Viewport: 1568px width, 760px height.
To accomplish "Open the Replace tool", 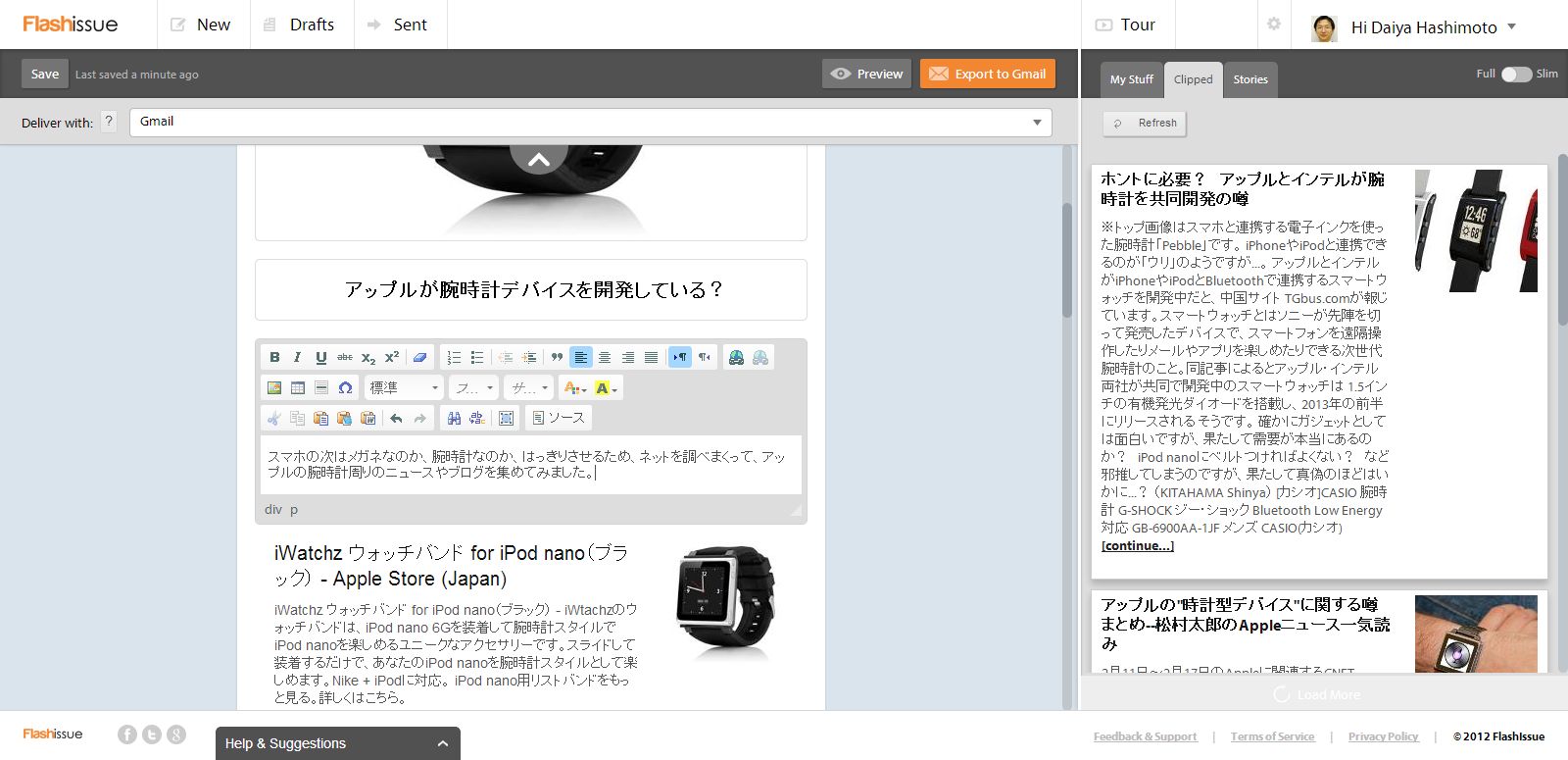I will pyautogui.click(x=477, y=418).
